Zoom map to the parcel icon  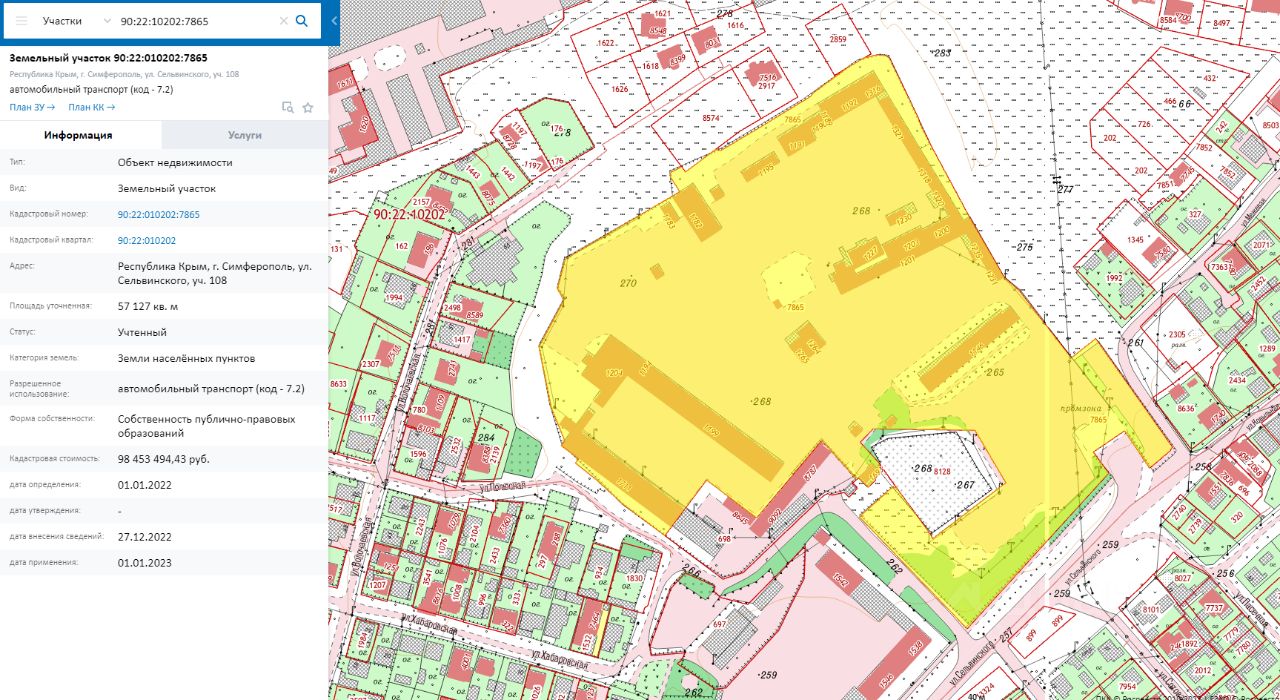pyautogui.click(x=288, y=107)
